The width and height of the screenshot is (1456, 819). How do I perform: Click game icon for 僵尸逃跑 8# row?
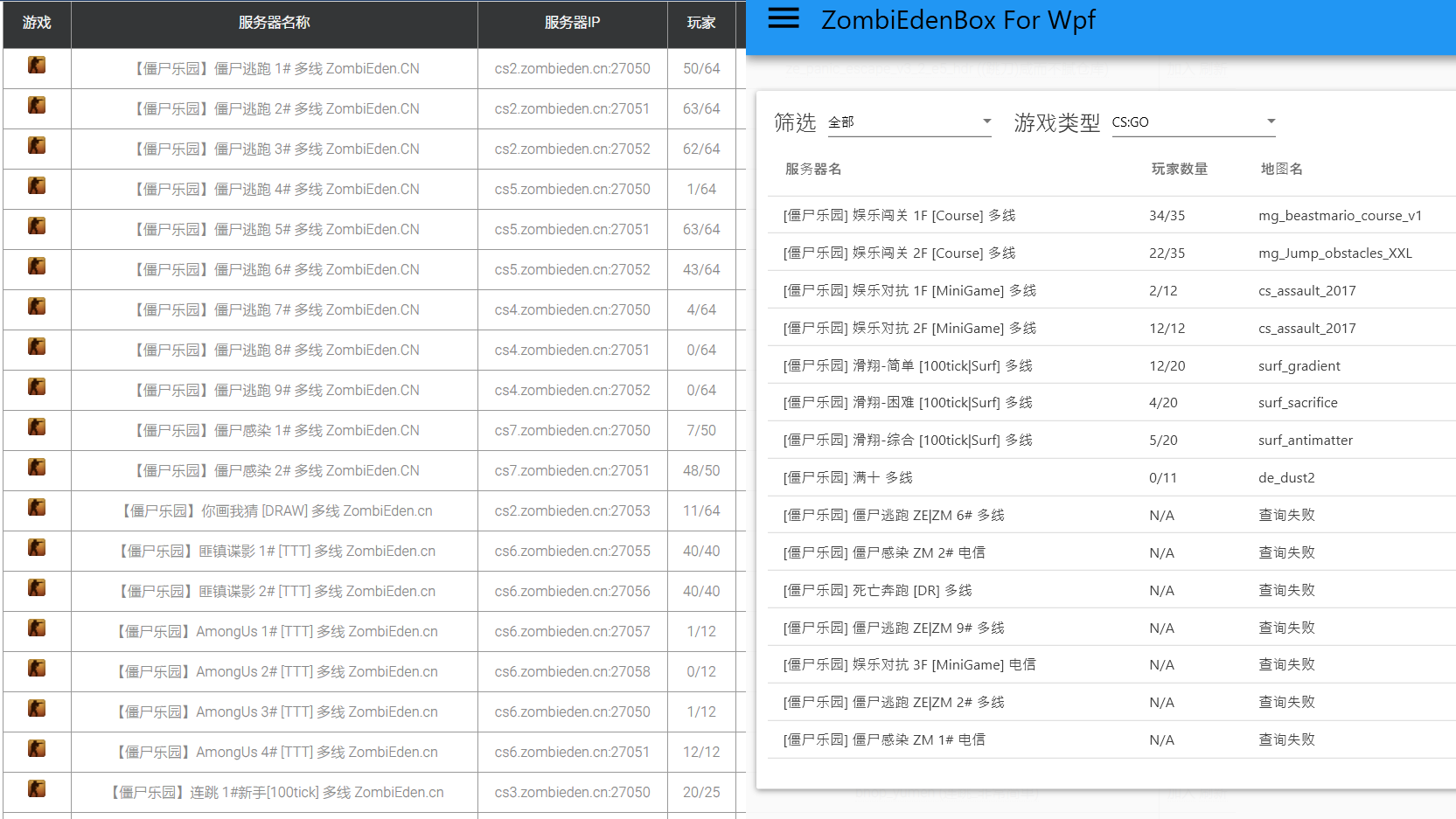click(x=37, y=346)
